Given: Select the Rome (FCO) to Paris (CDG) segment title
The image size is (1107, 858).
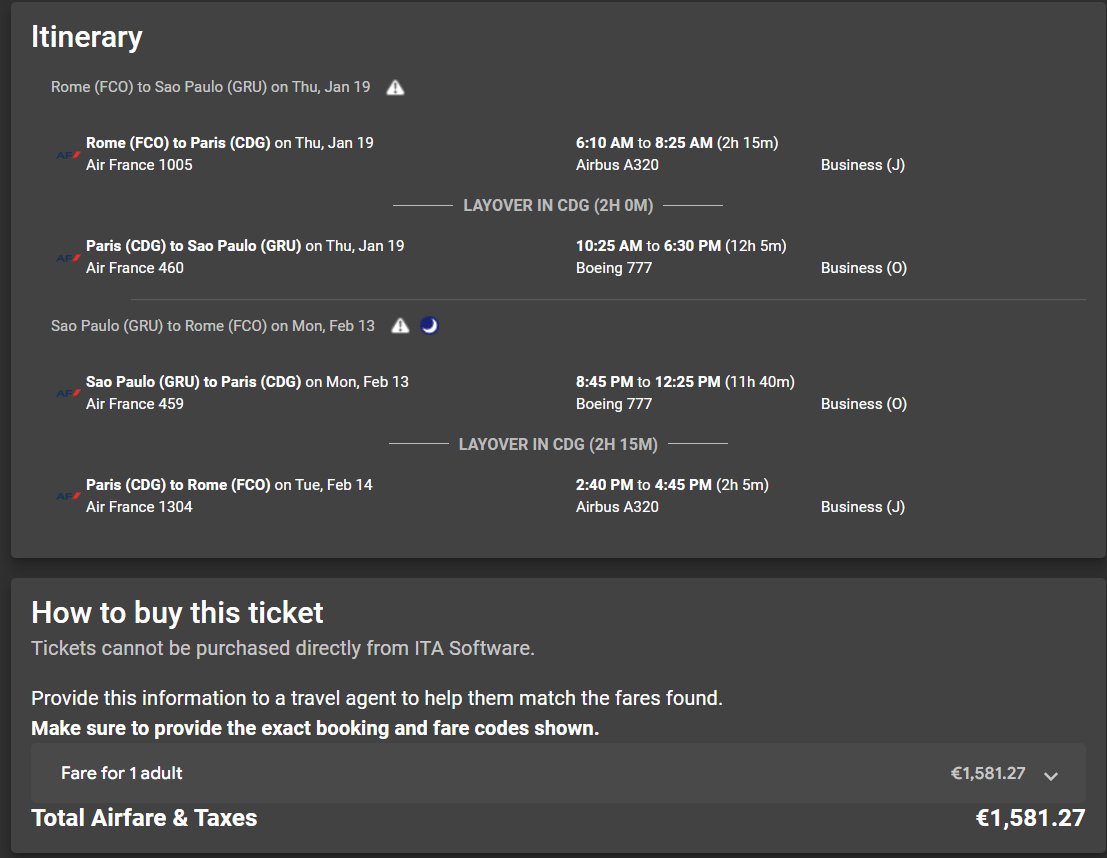Looking at the screenshot, I should [x=178, y=143].
